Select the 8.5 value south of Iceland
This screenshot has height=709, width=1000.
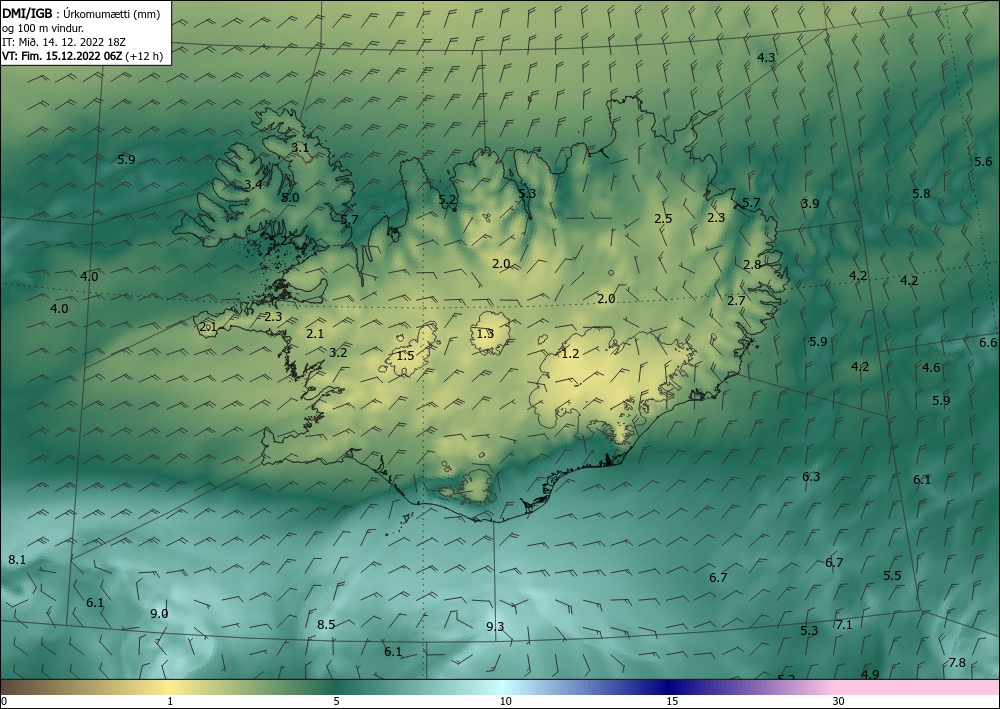(326, 624)
